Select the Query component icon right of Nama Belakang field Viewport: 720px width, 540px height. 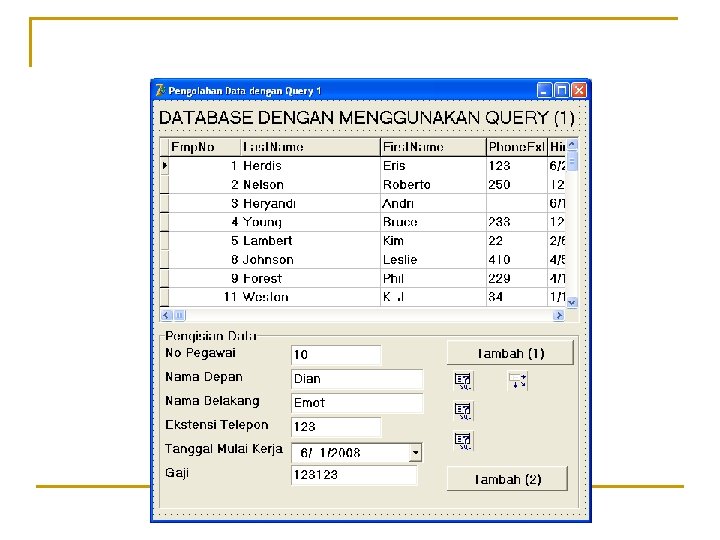[x=463, y=411]
